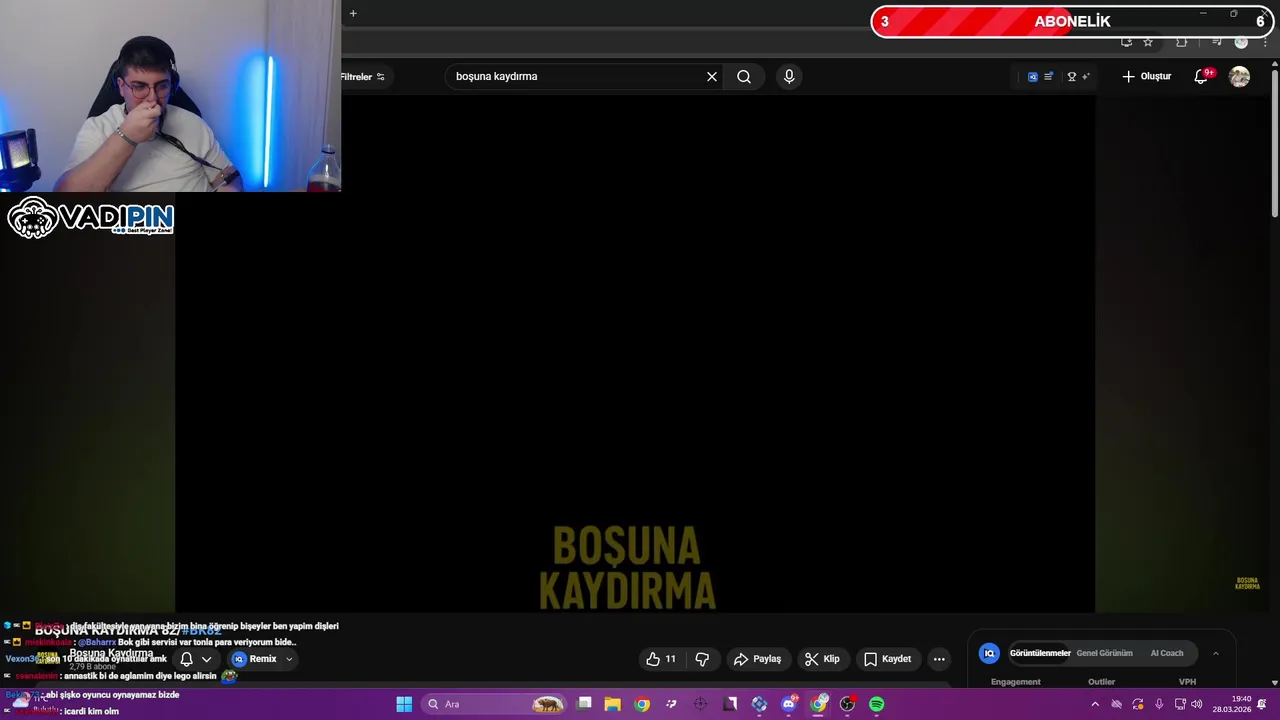1280x720 pixels.
Task: Open first Chrome icon on taskbar
Action: (642, 704)
